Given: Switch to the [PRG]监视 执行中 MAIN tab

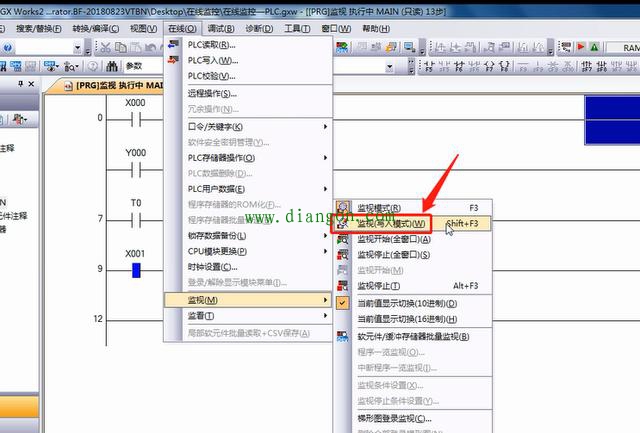Looking at the screenshot, I should point(112,86).
